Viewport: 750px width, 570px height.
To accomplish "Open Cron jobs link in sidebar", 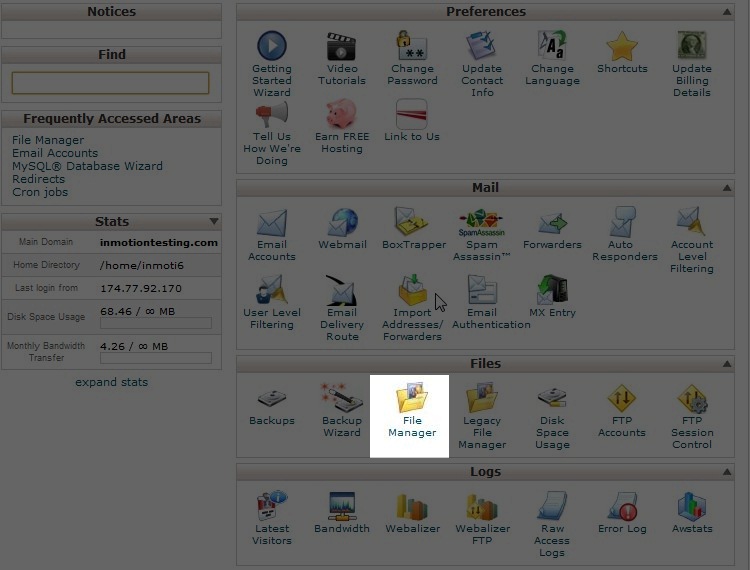I will coord(40,192).
